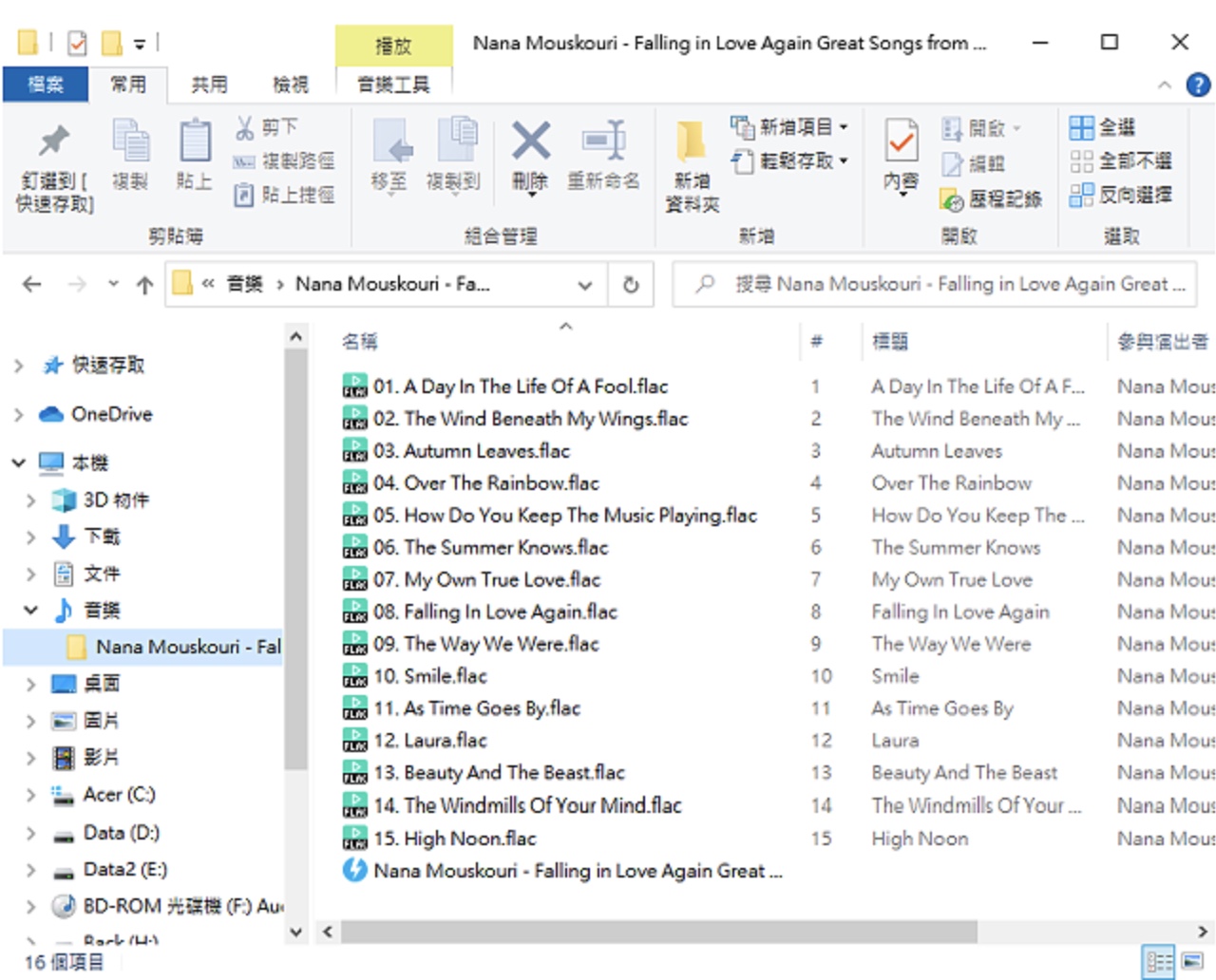Expand Data (D:) drive node
Screen dimensions: 1216x980
pos(30,834)
